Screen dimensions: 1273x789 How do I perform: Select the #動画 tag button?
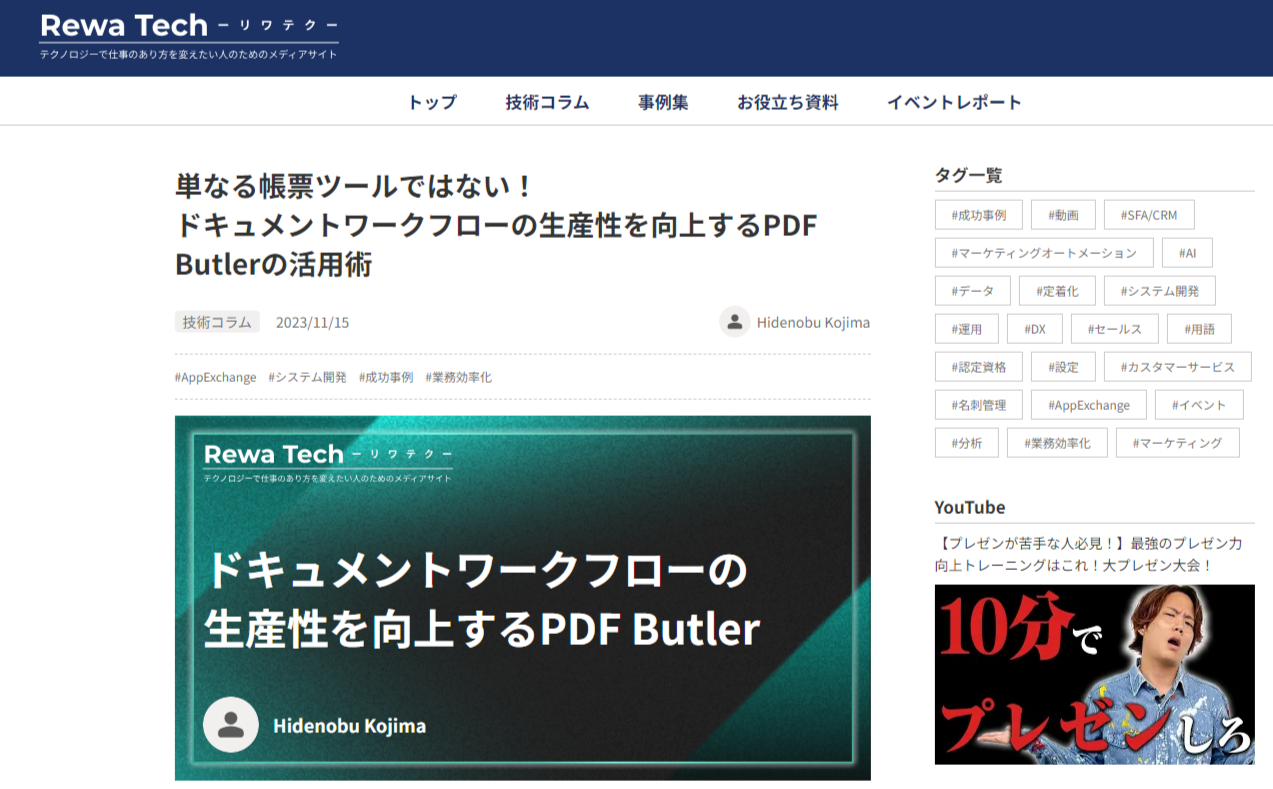1063,215
